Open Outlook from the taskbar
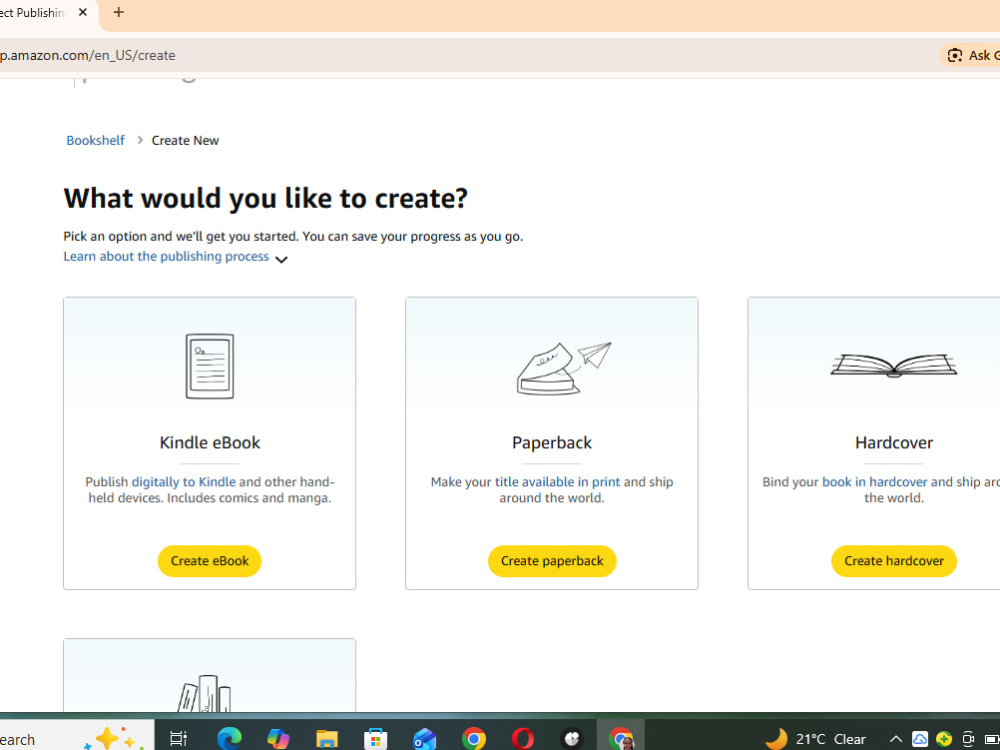 pos(424,739)
